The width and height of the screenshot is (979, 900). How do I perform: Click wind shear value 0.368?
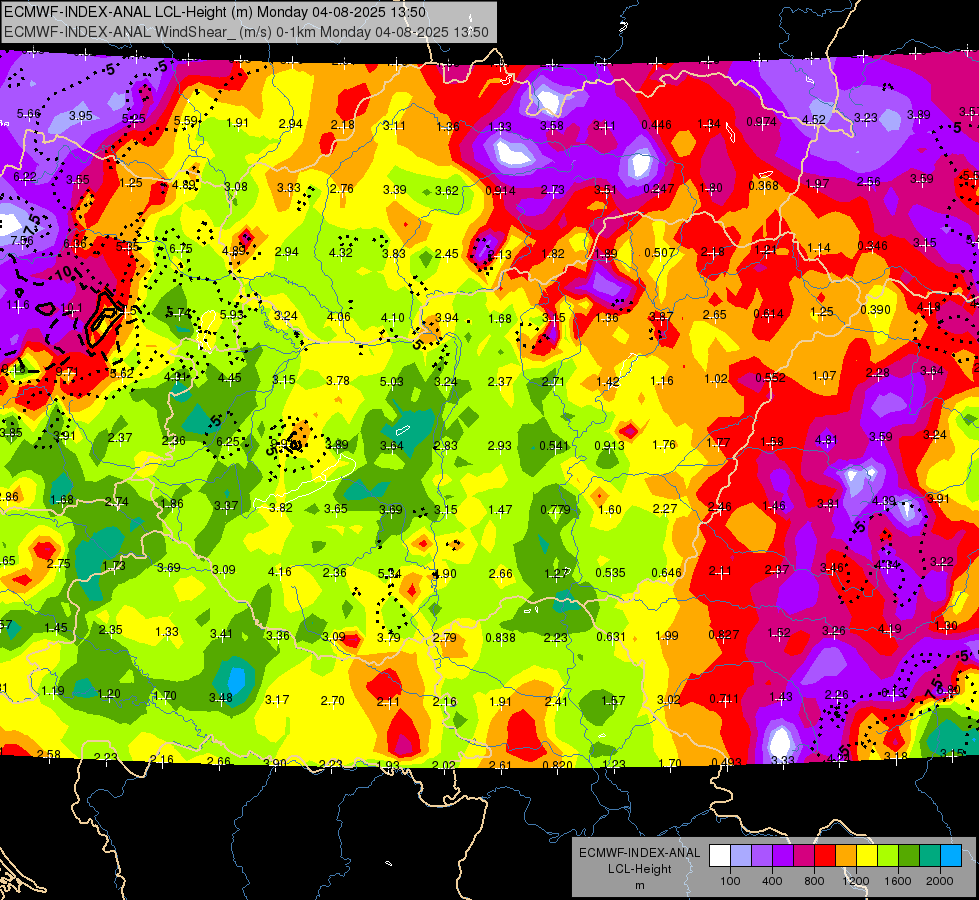click(x=764, y=185)
